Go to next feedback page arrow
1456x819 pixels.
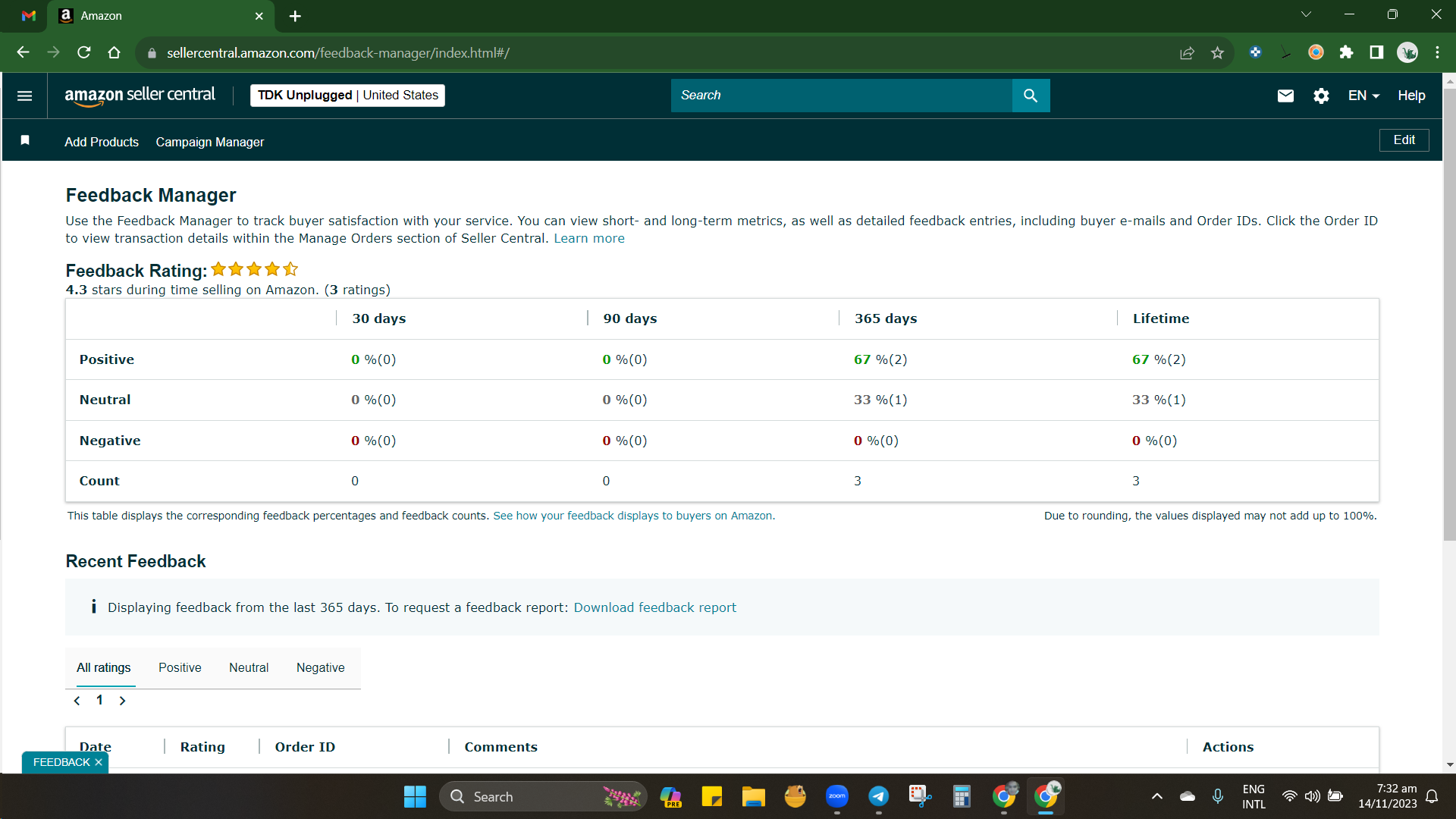coord(122,701)
